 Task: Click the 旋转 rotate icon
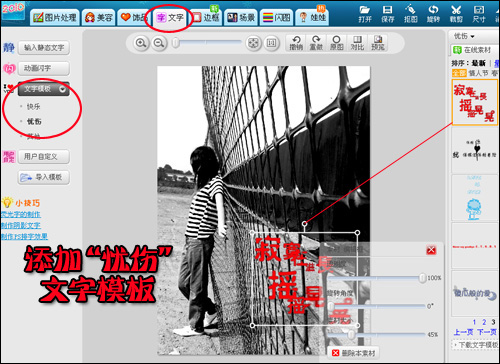tap(433, 14)
